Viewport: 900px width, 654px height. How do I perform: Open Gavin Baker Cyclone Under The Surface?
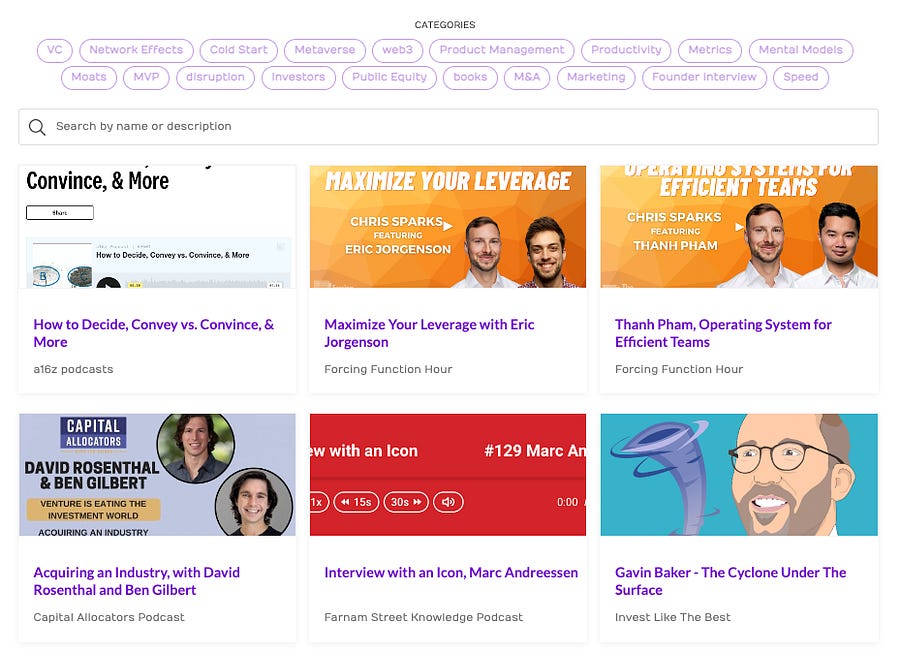[730, 581]
